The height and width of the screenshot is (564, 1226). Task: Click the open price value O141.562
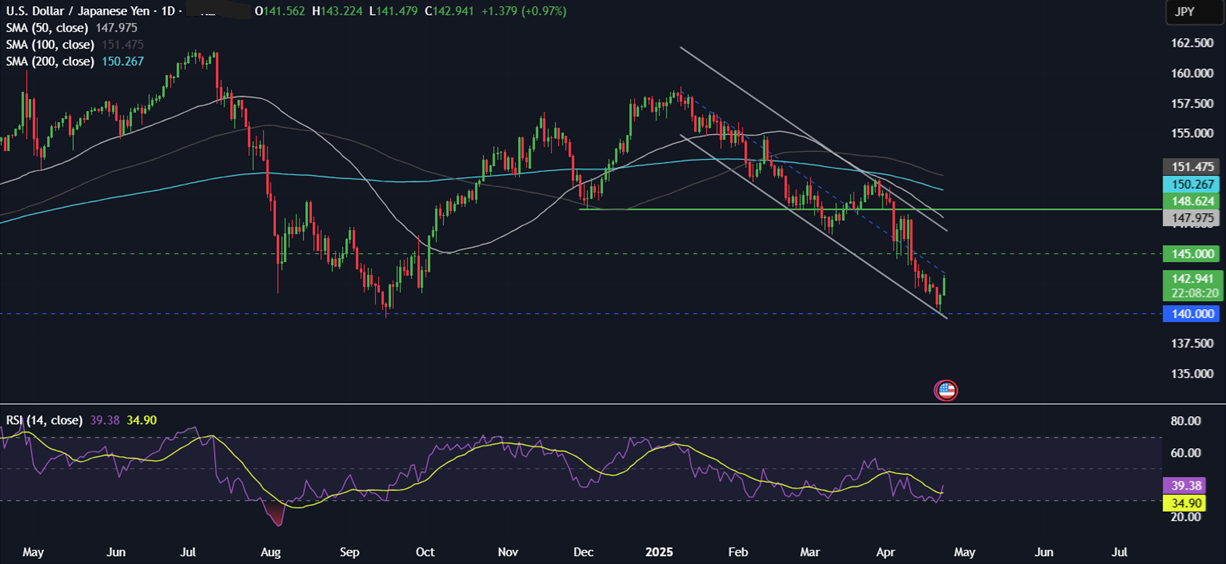(281, 11)
